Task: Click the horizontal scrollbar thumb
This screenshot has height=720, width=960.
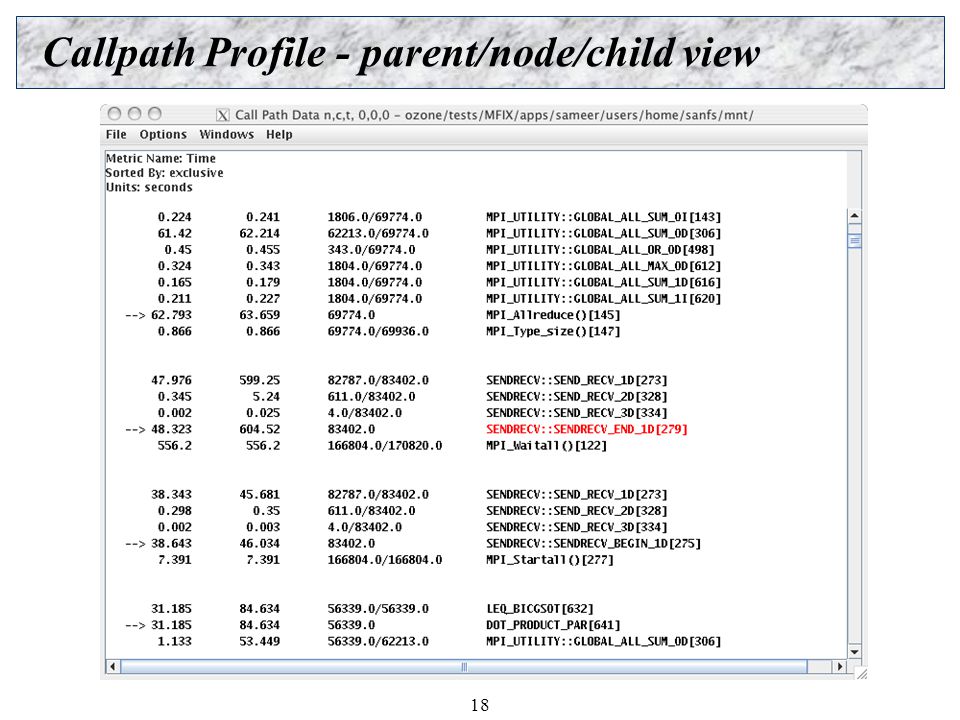Action: pyautogui.click(x=463, y=666)
